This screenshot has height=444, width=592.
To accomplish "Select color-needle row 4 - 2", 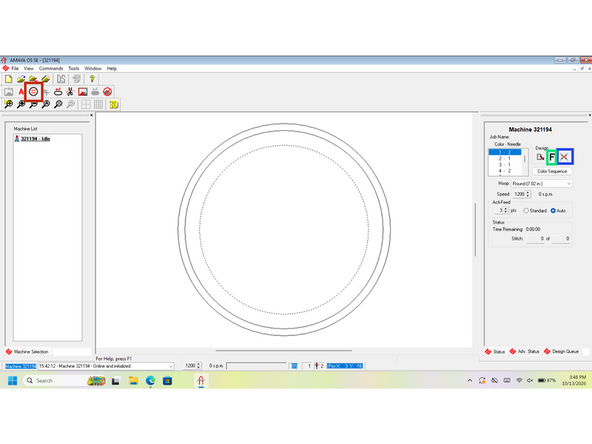I will 505,171.
